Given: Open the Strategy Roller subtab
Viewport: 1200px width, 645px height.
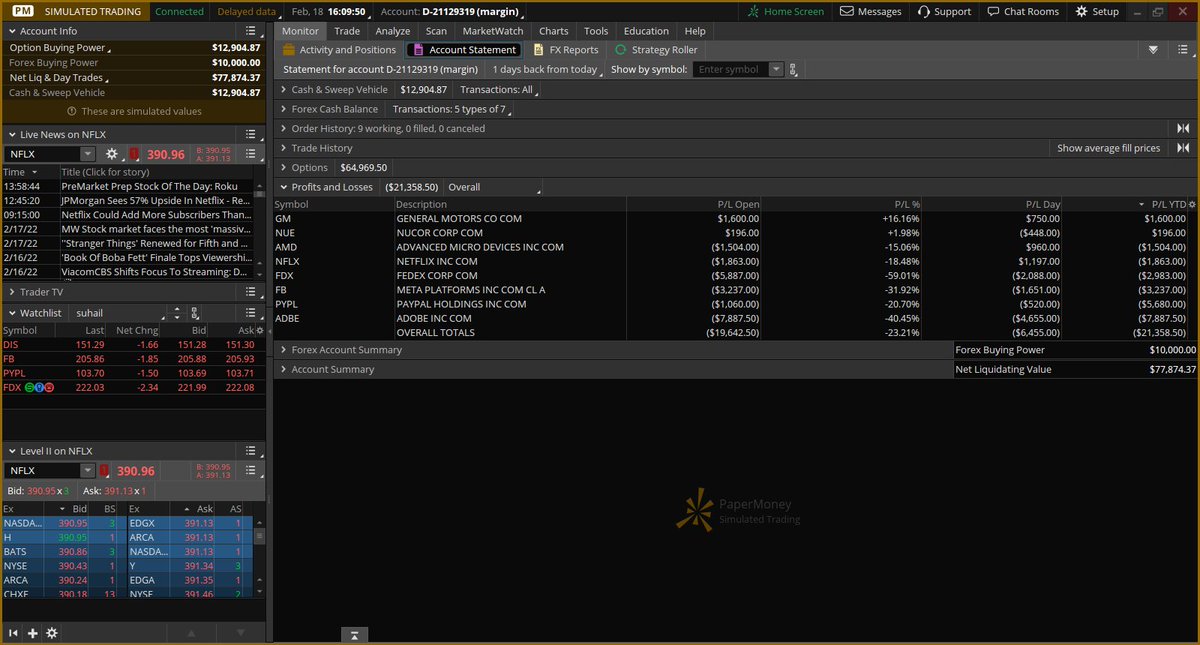Looking at the screenshot, I should tap(656, 49).
